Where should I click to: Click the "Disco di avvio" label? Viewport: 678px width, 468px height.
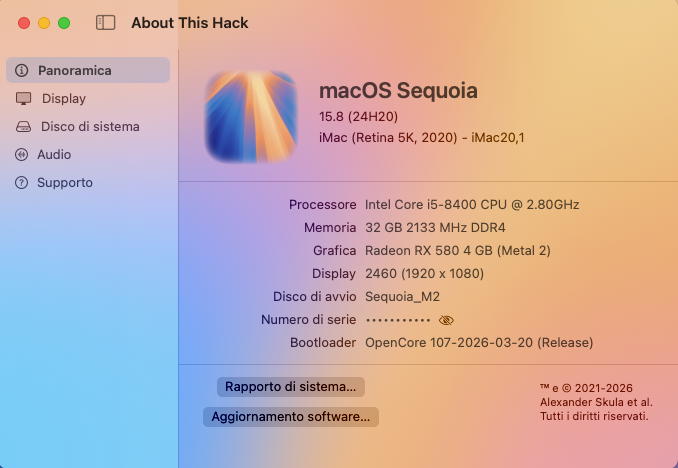314,297
